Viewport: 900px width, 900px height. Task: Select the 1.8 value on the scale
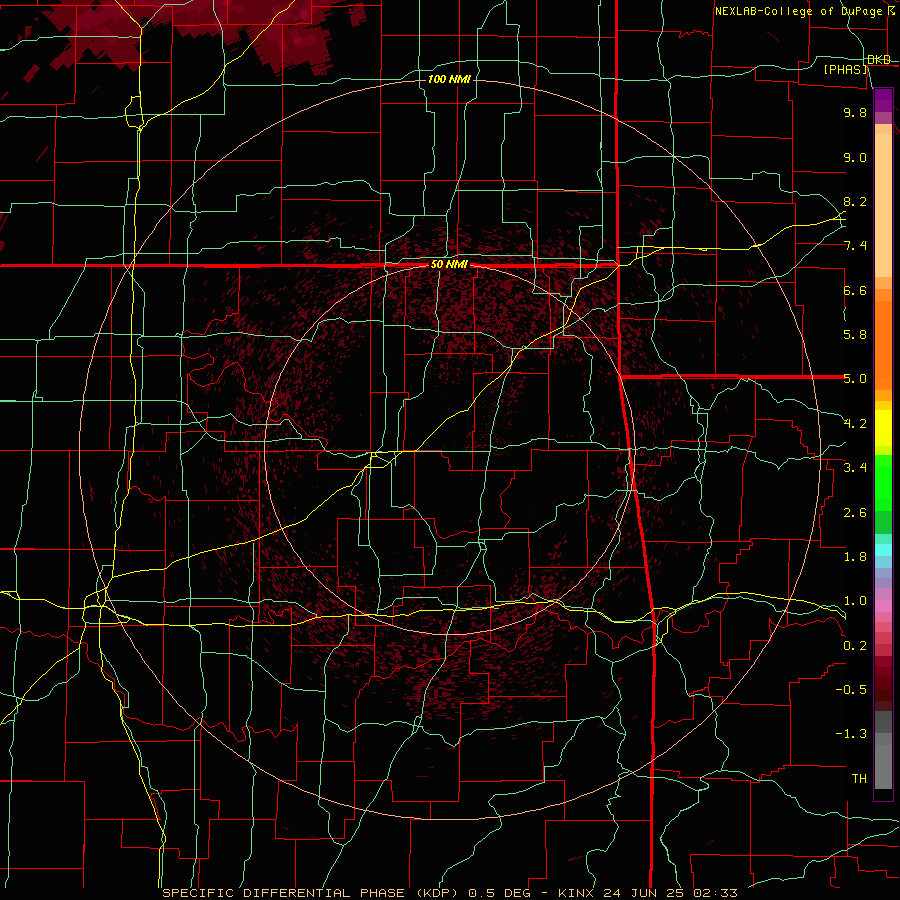click(855, 557)
